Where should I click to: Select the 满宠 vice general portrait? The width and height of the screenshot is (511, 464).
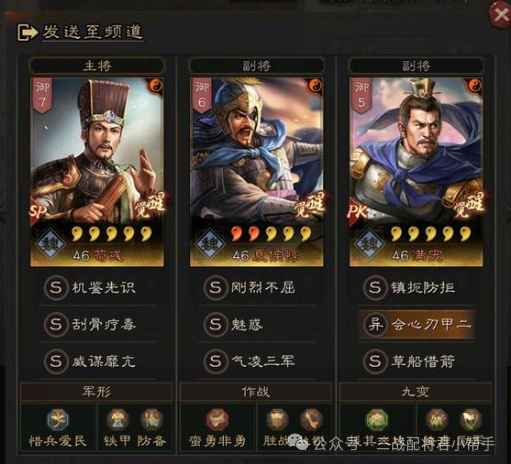[x=416, y=172]
